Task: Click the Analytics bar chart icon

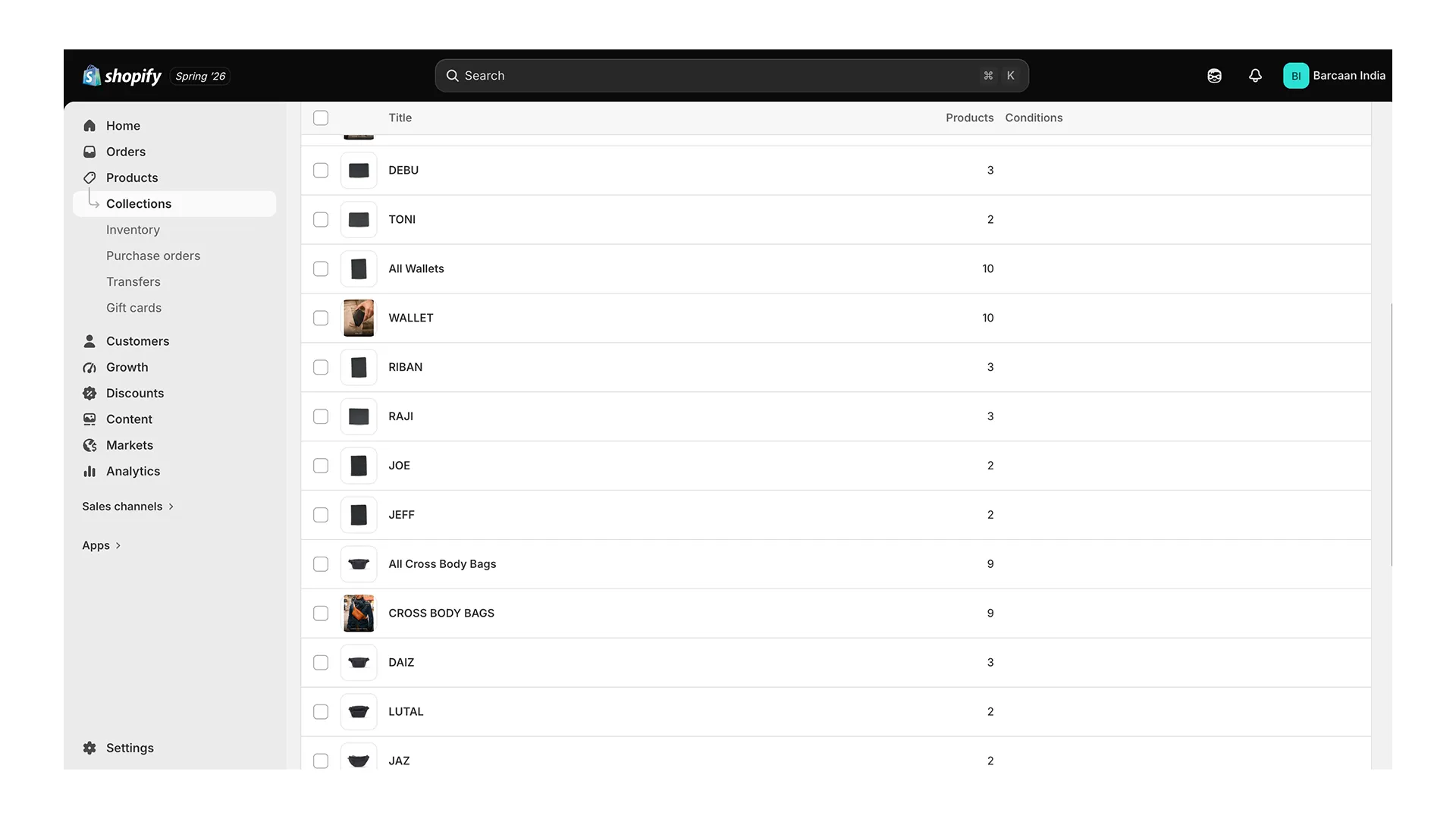Action: coord(89,471)
